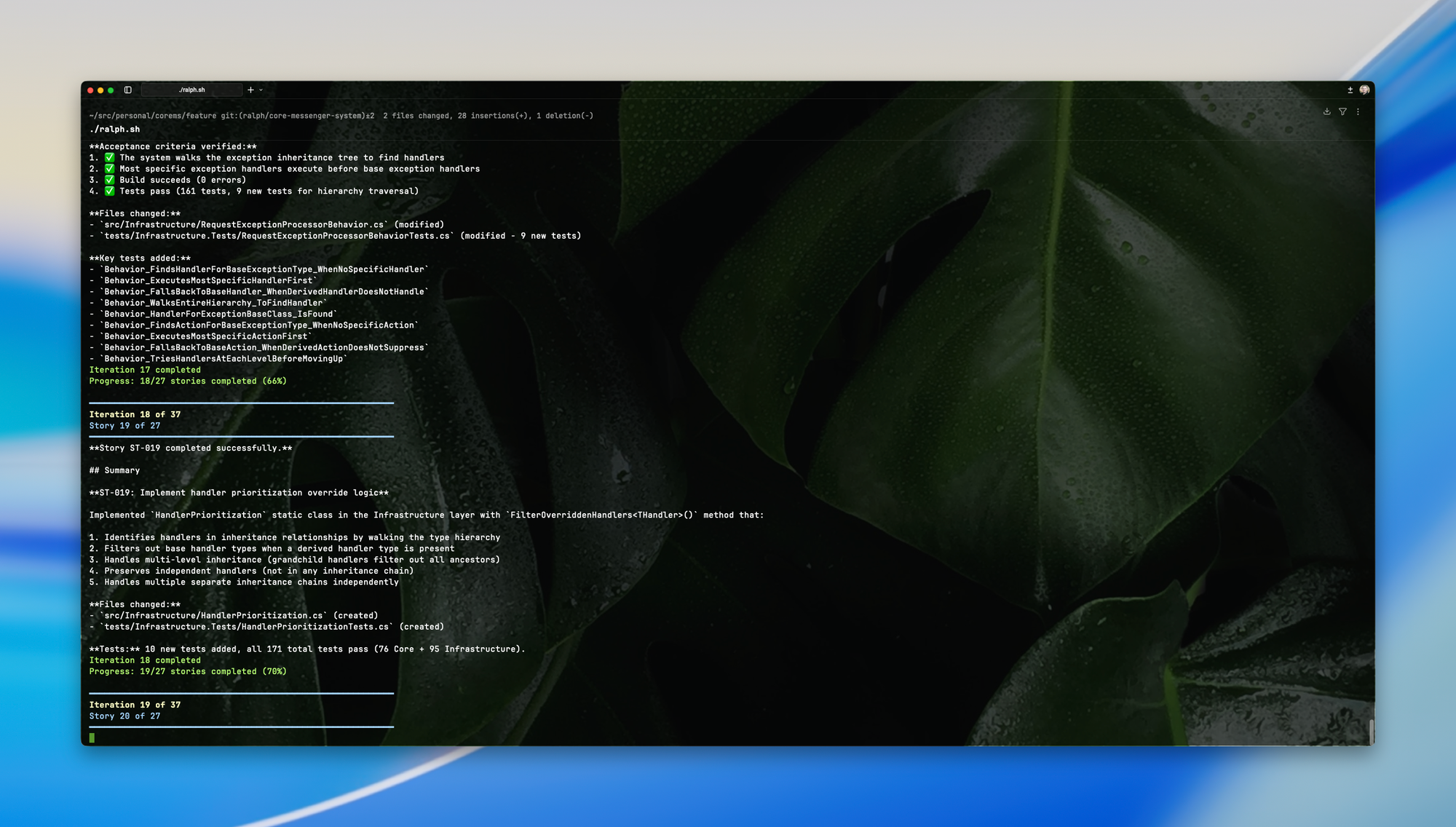Viewport: 1456px width, 827px height.
Task: Click the Build succeeds green checkmark
Action: (109, 180)
